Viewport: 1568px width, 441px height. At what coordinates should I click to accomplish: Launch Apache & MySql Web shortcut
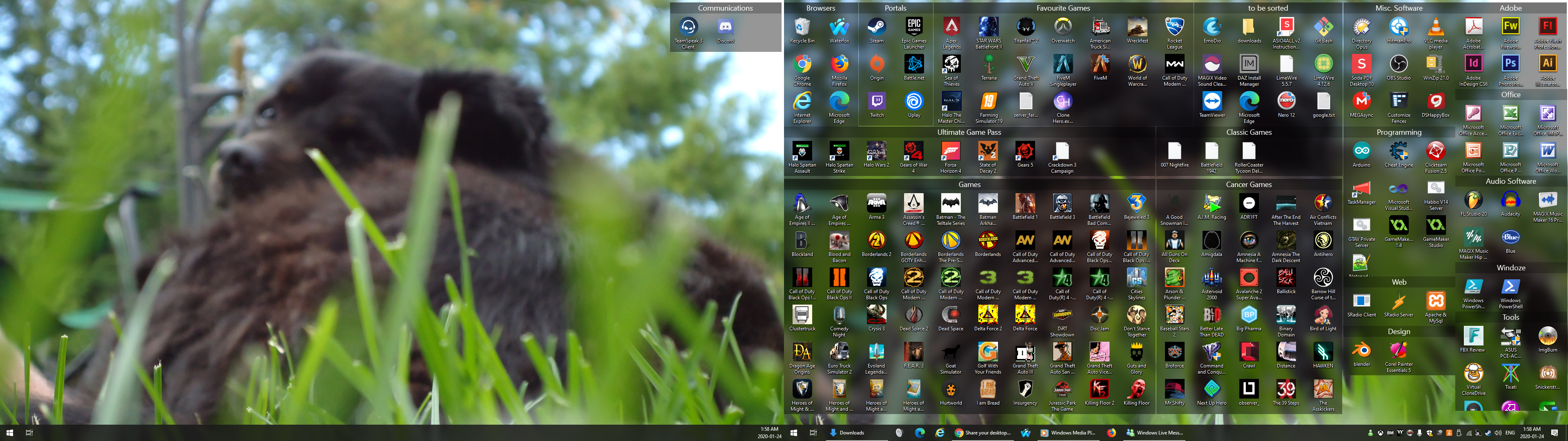1435,307
